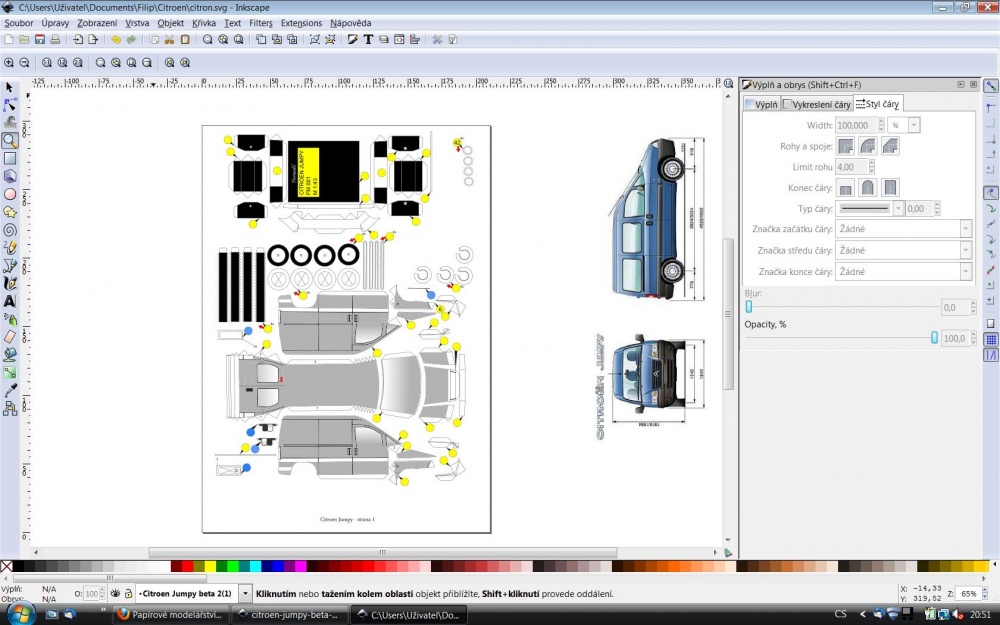Select the arrow Selector tool
The height and width of the screenshot is (625, 1000).
tap(10, 87)
